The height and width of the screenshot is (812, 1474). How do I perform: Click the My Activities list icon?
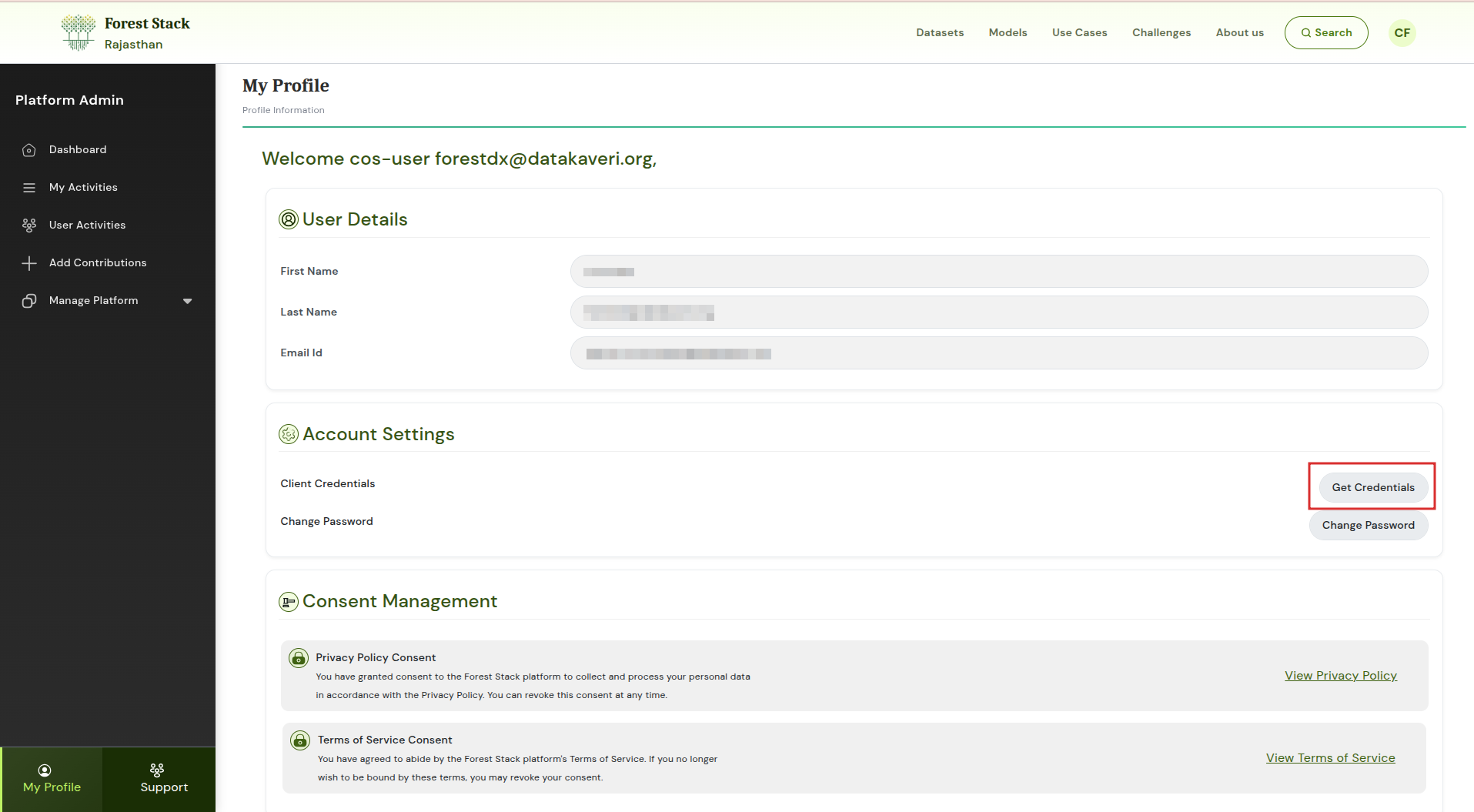[x=29, y=188]
